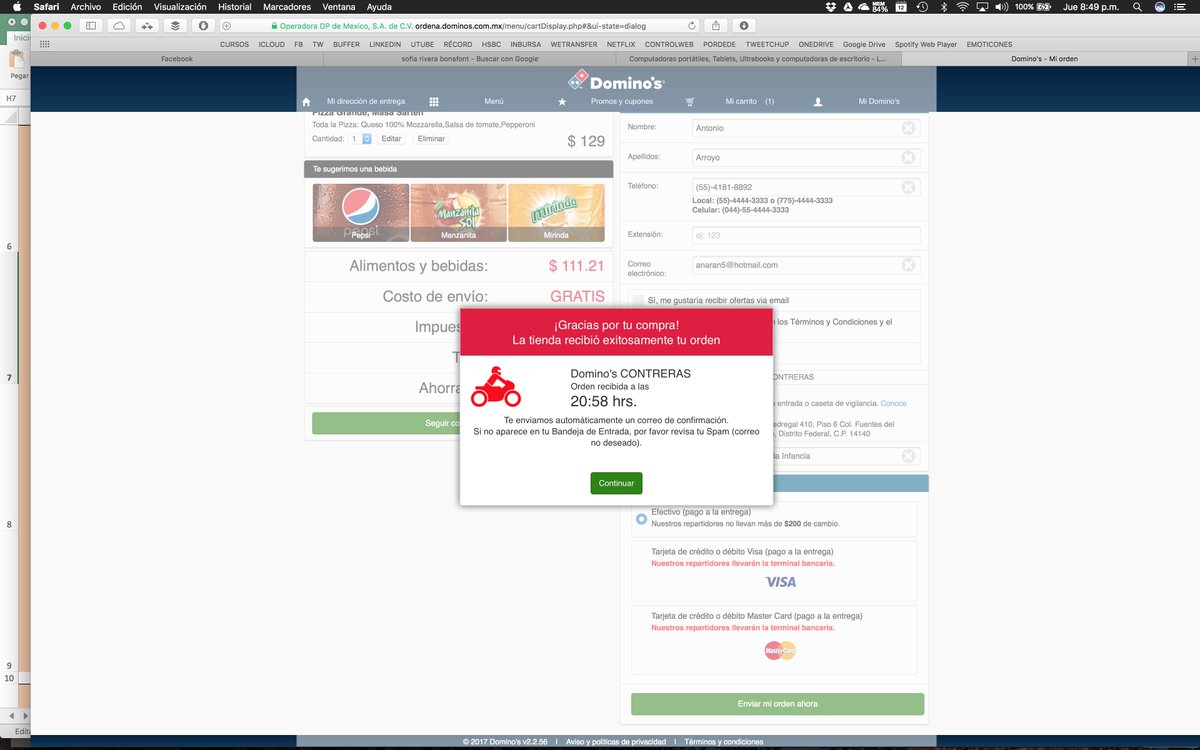Clear the Teléfono field with its X
The image size is (1200, 750).
pyautogui.click(x=908, y=187)
